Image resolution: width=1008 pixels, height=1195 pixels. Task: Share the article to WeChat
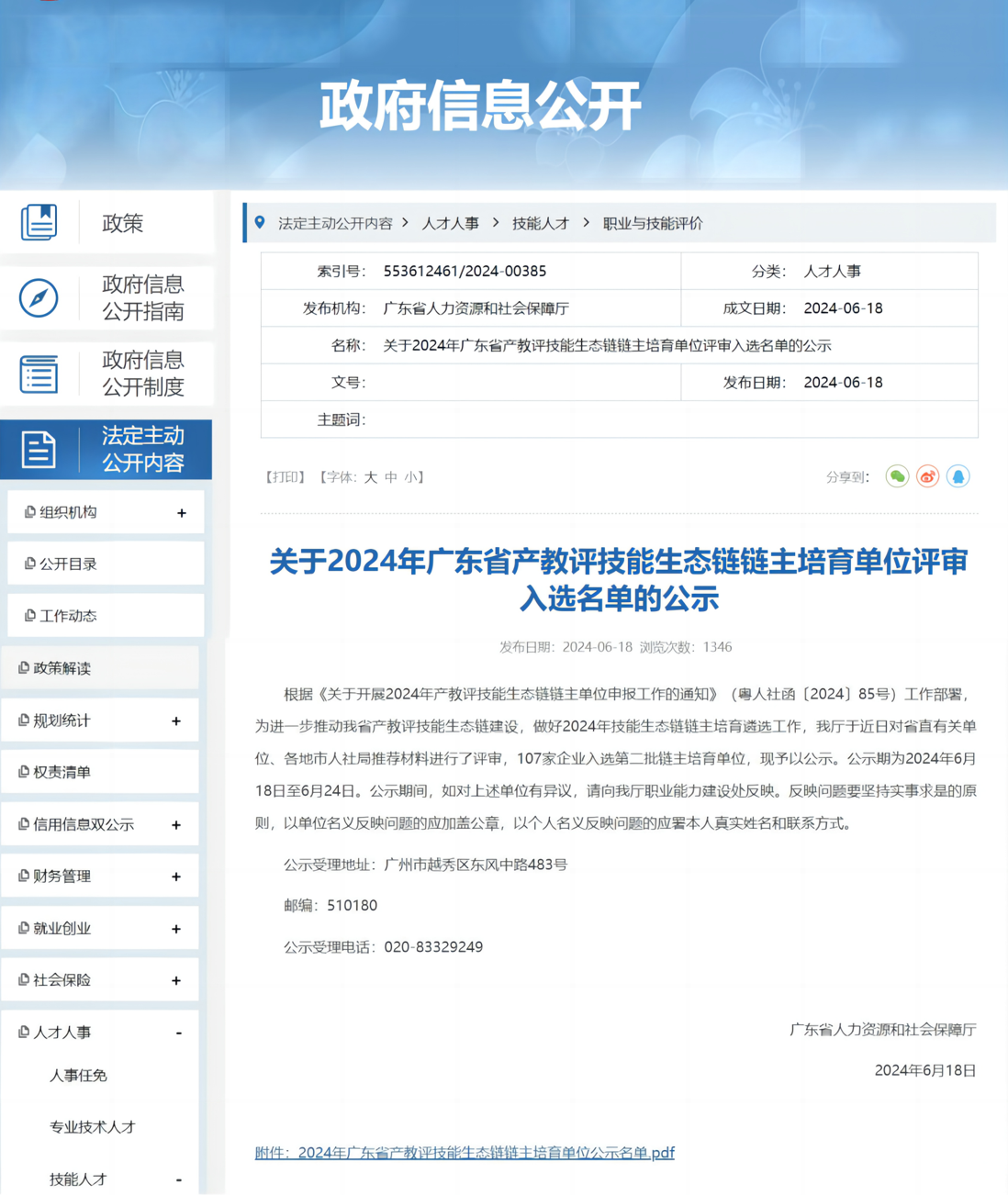pyautogui.click(x=896, y=476)
